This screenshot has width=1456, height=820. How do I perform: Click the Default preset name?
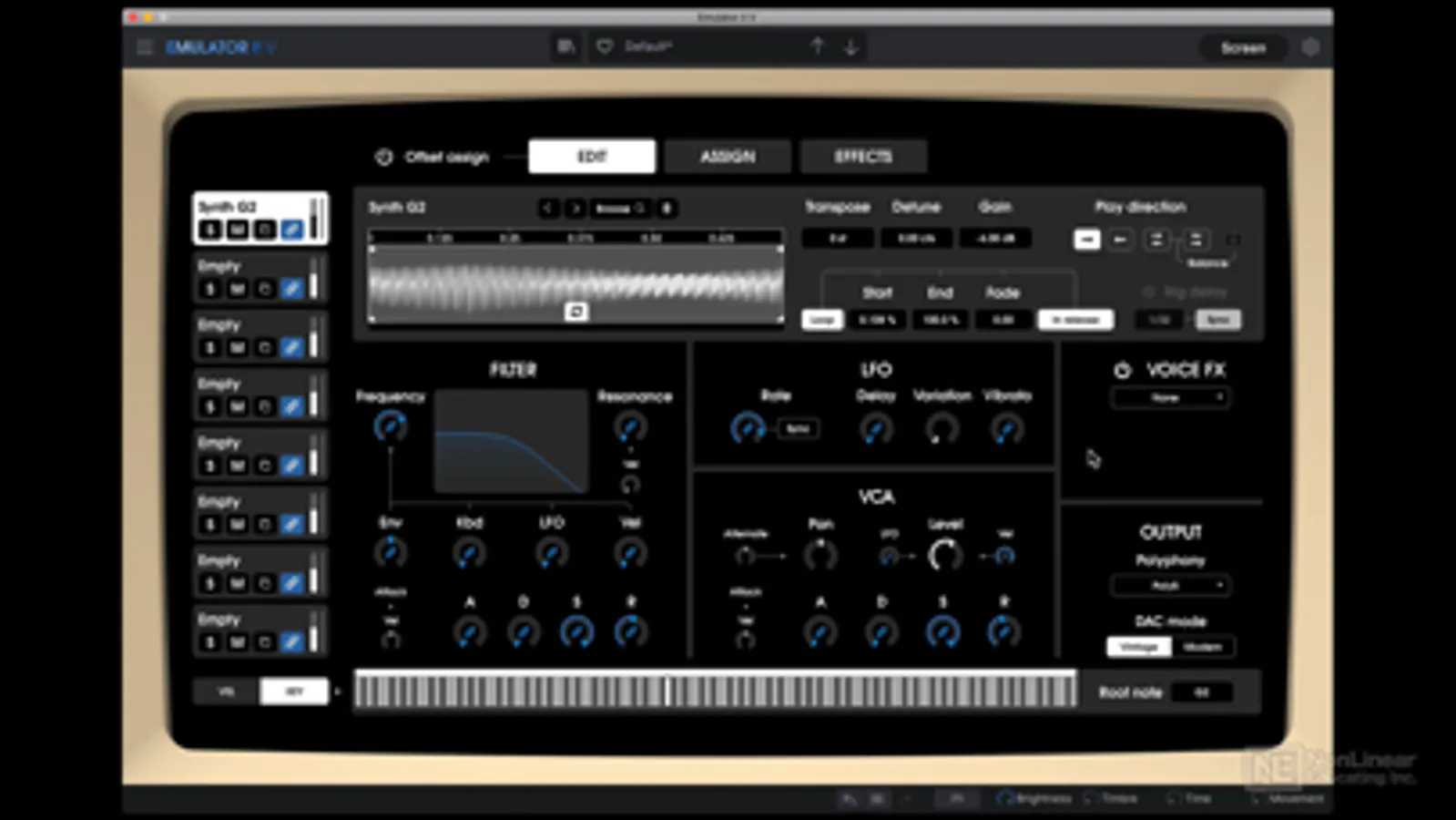coord(648,46)
